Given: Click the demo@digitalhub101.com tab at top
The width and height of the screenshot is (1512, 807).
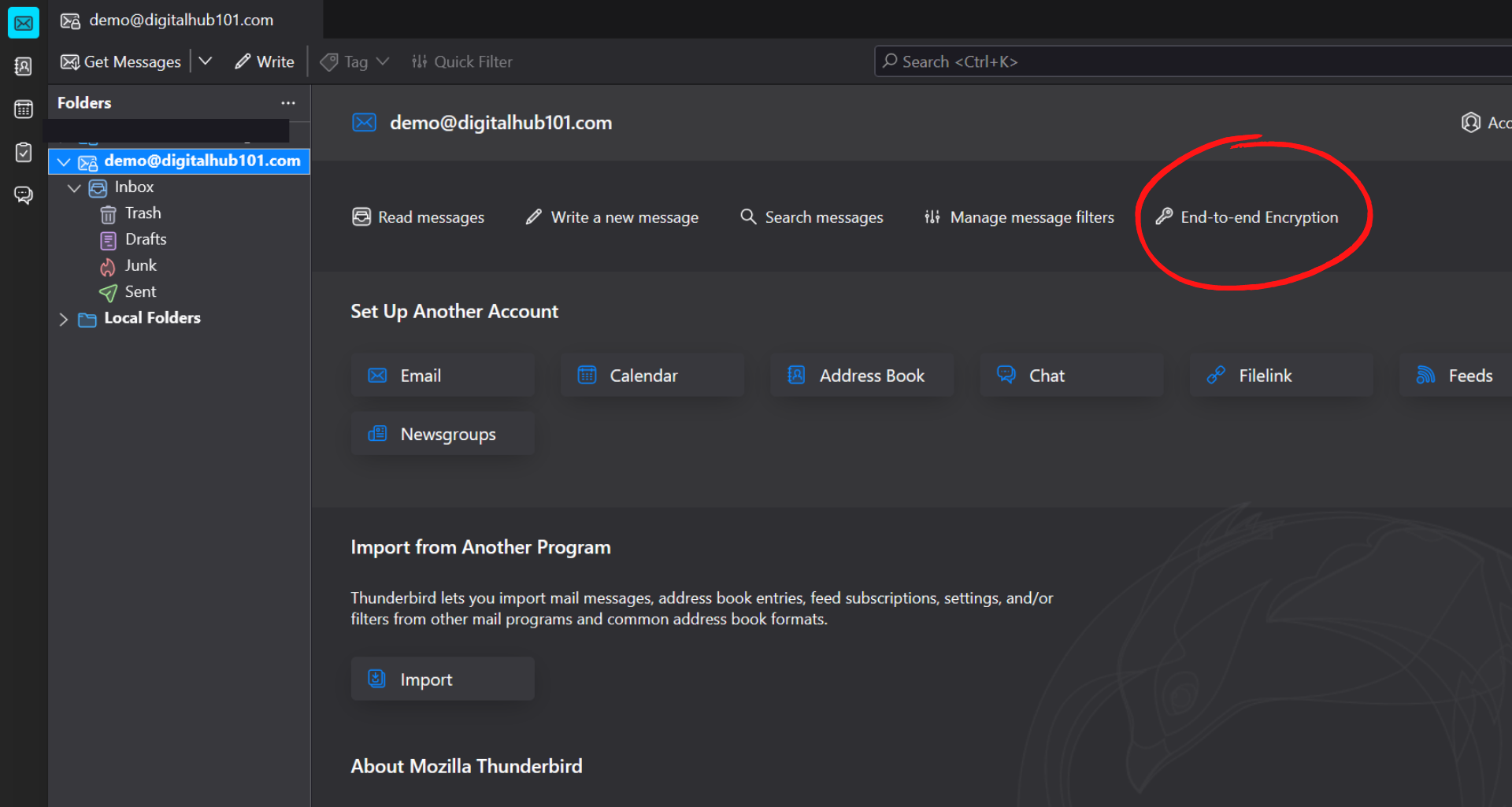Looking at the screenshot, I should tap(185, 20).
